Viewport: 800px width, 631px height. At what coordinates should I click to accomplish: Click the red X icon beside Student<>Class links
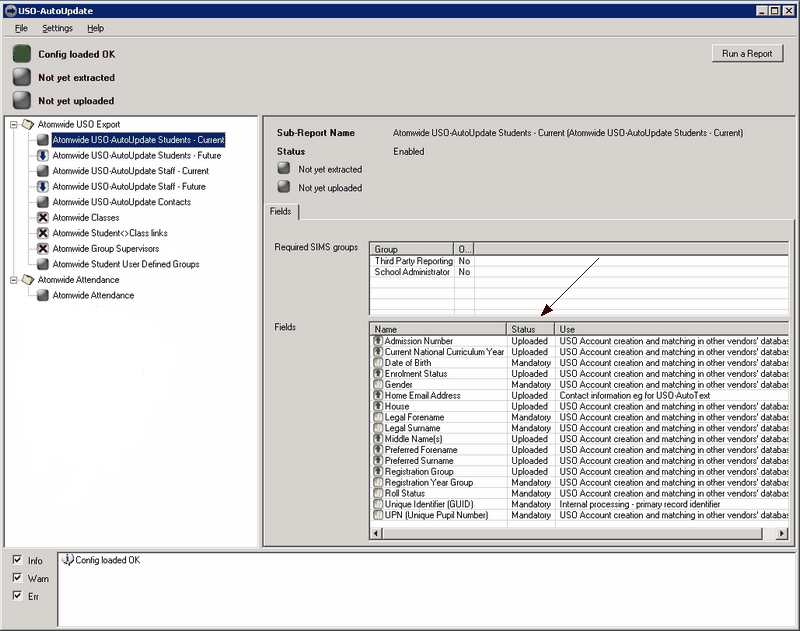(43, 233)
